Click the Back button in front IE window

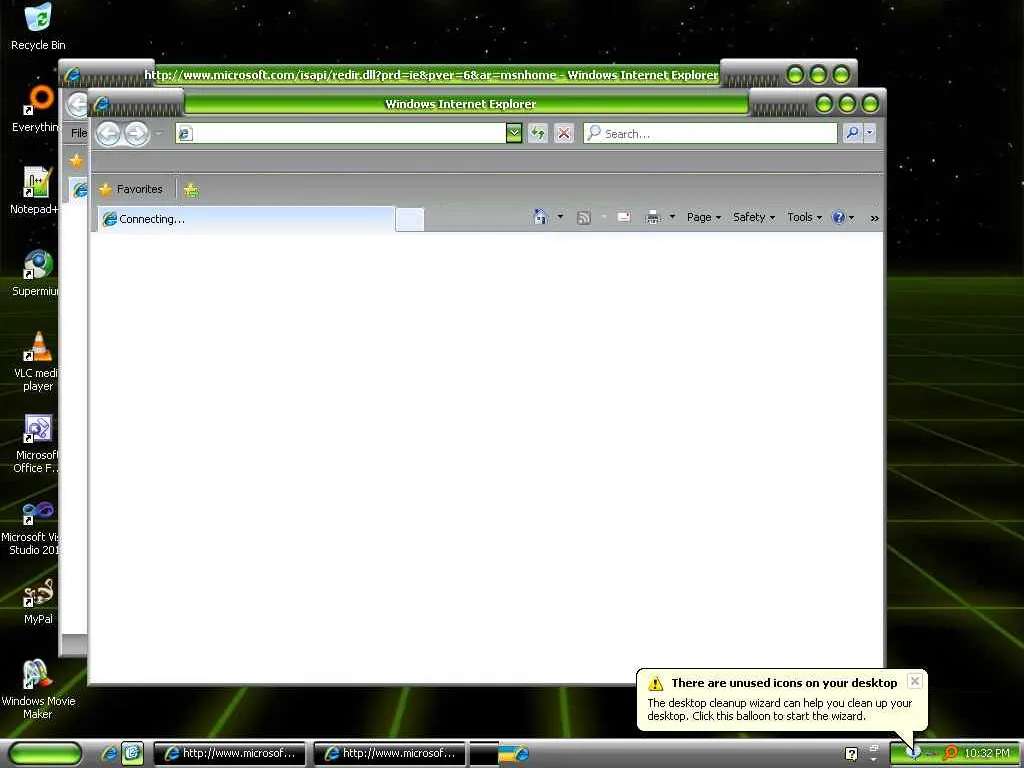[109, 134]
